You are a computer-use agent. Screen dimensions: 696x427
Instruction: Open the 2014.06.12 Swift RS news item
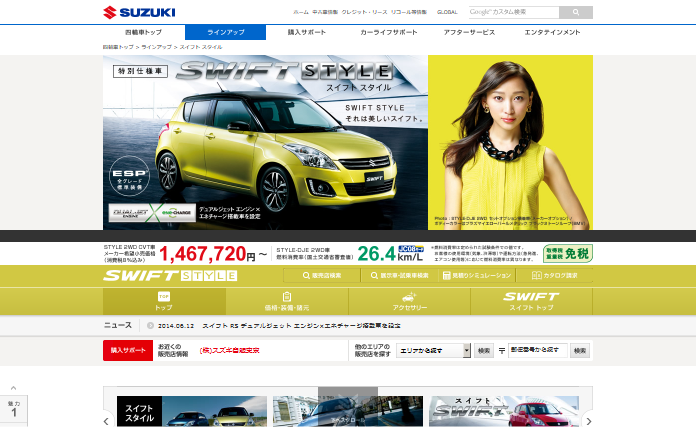[x=279, y=326]
